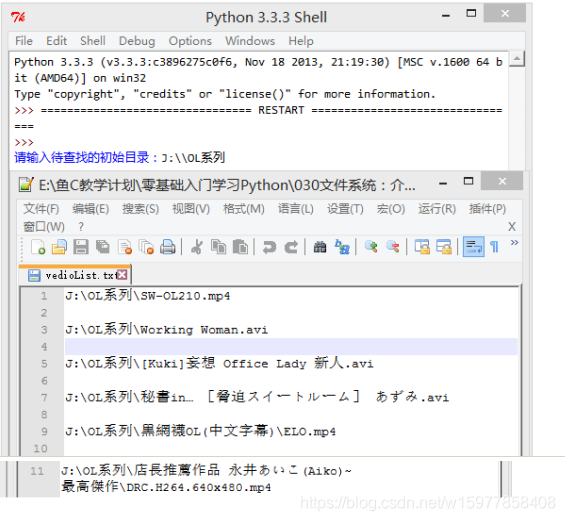Open the 语言(L) menu
This screenshot has height=521, width=565.
click(x=295, y=209)
